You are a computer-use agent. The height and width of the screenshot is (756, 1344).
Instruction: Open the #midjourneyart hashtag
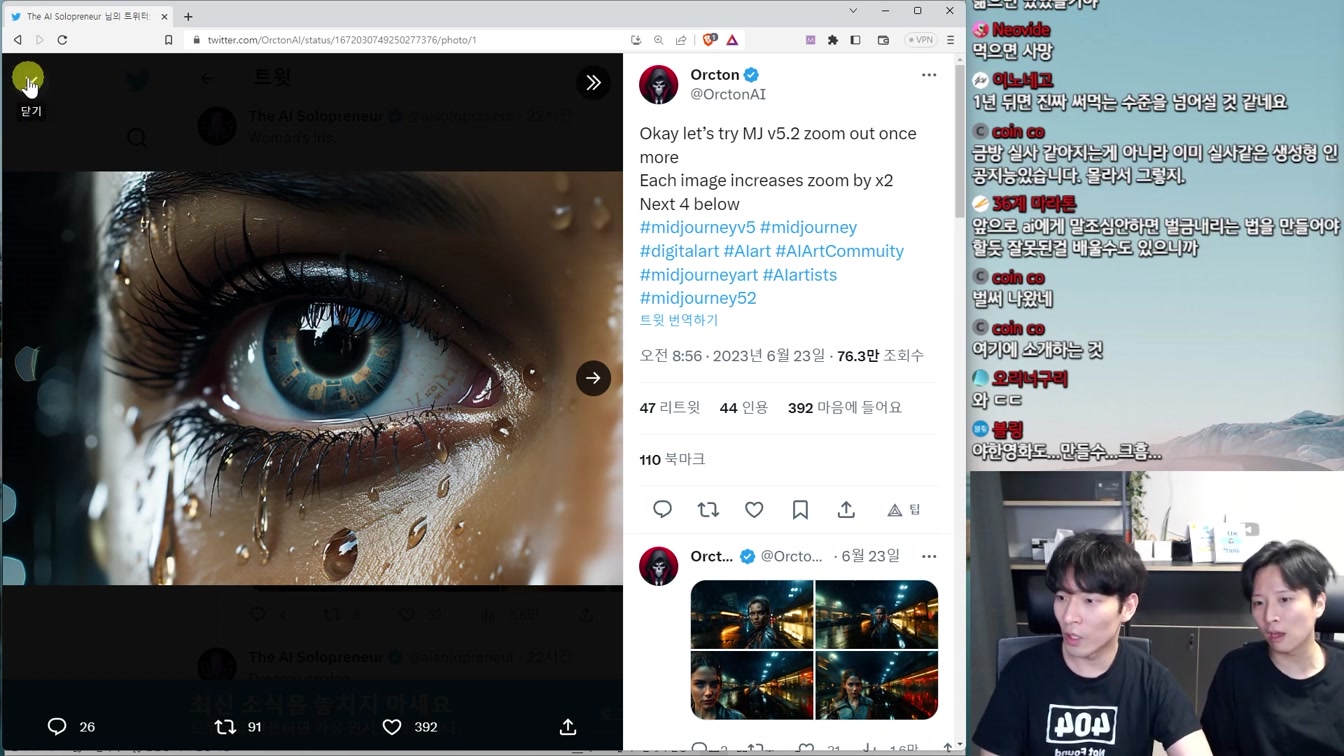[698, 274]
